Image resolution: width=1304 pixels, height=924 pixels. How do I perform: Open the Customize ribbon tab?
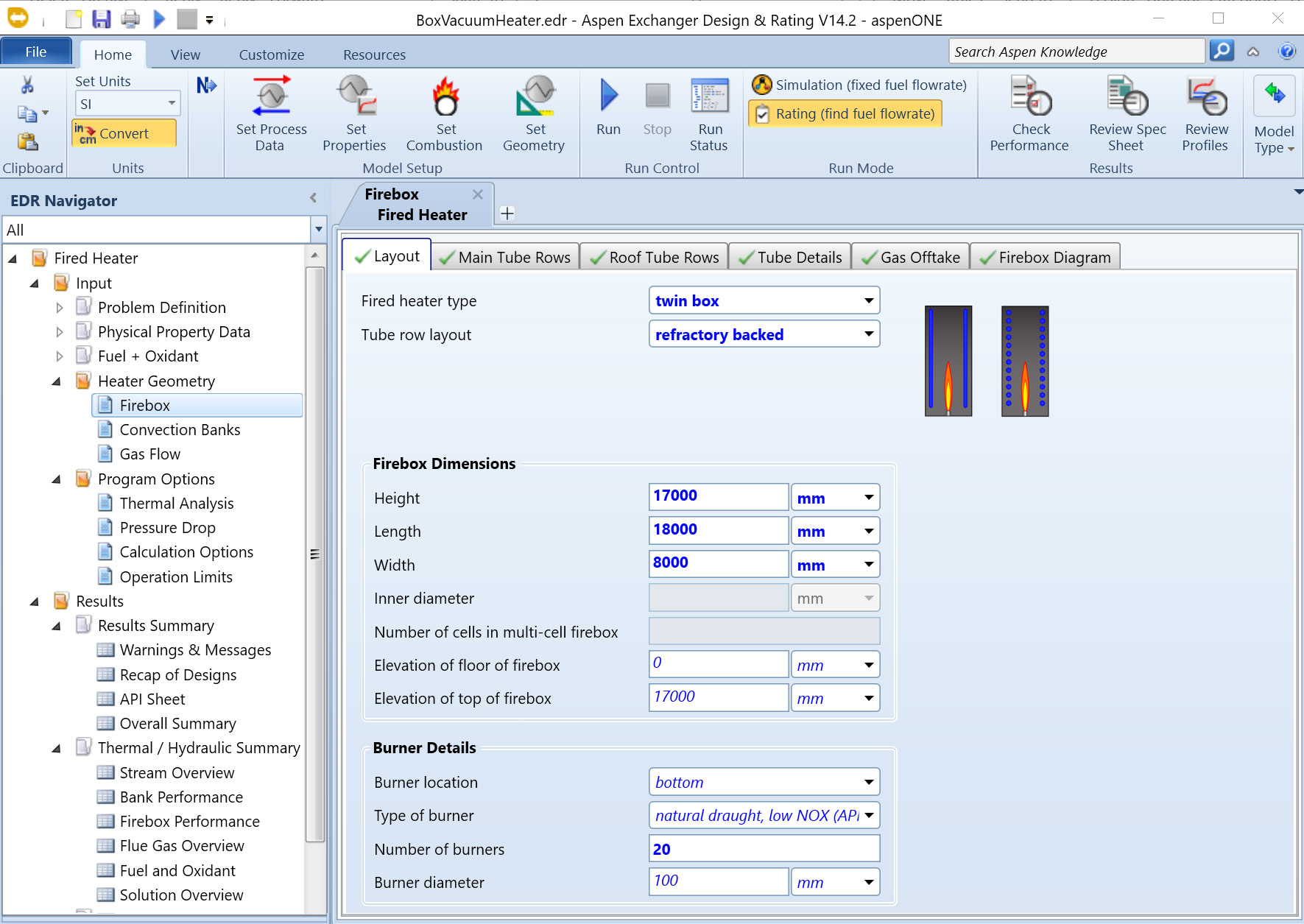pos(271,55)
